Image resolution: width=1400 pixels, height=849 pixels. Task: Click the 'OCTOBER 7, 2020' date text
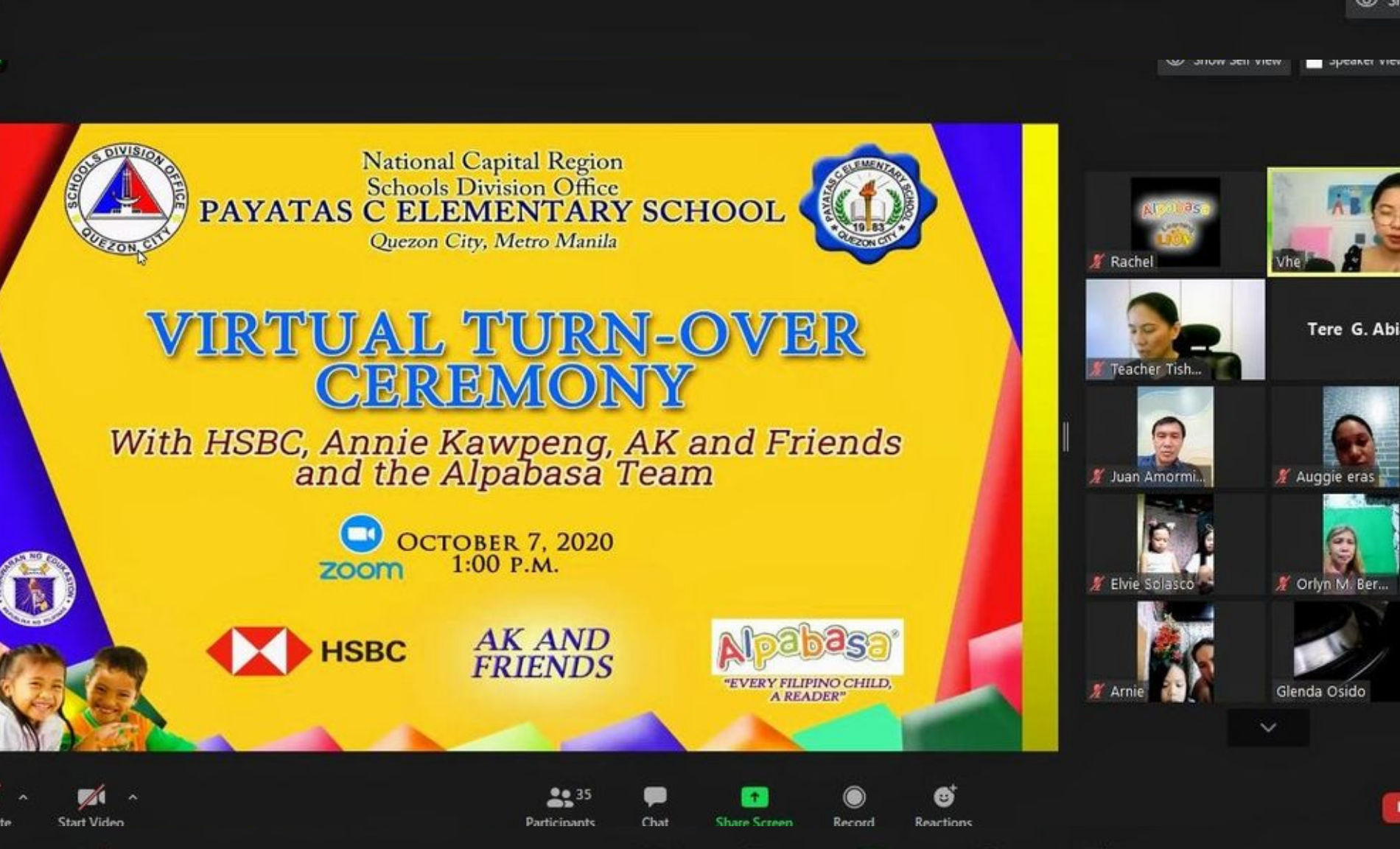[505, 542]
